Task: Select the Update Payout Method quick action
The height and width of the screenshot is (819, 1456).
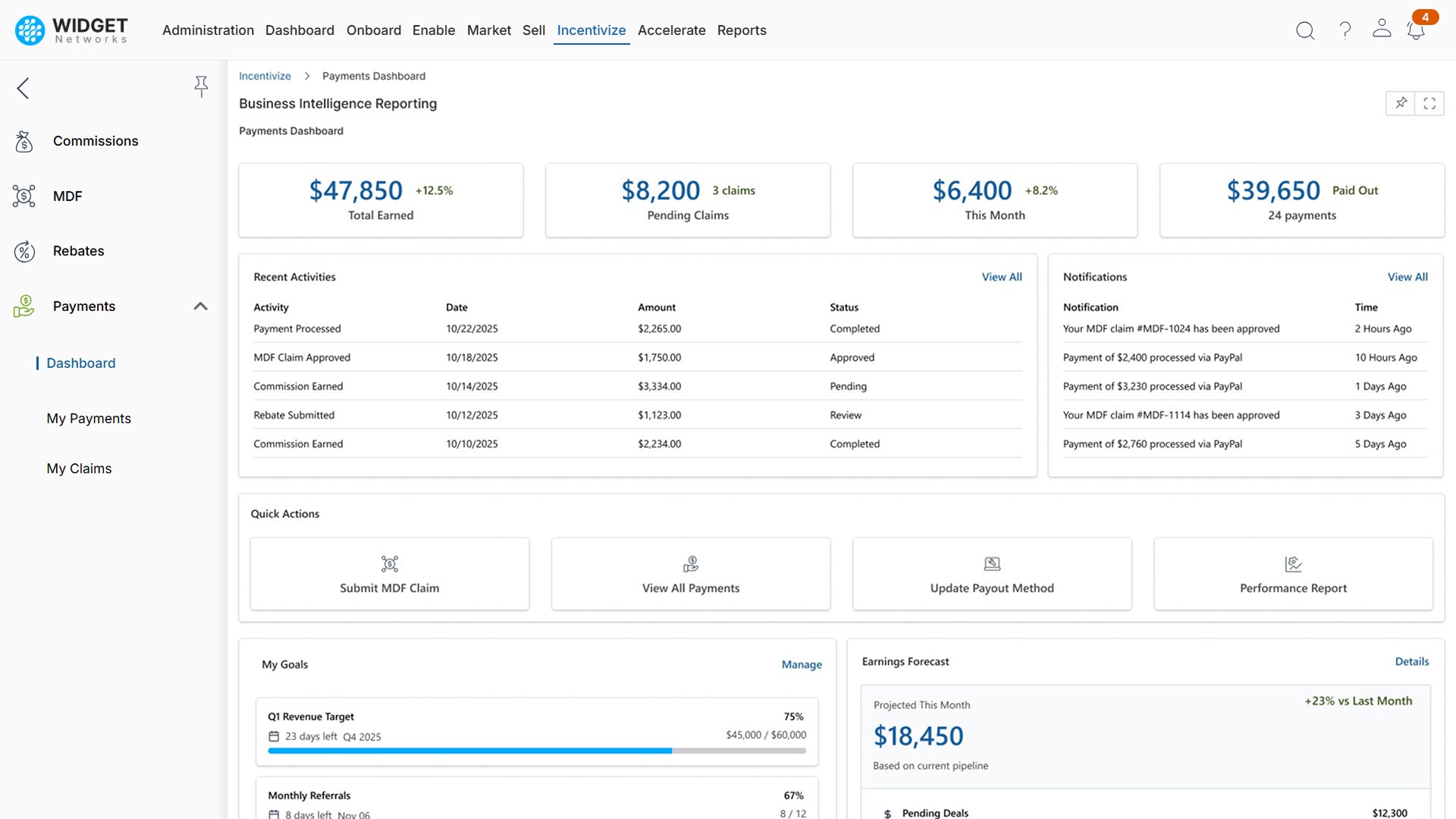Action: [x=992, y=574]
